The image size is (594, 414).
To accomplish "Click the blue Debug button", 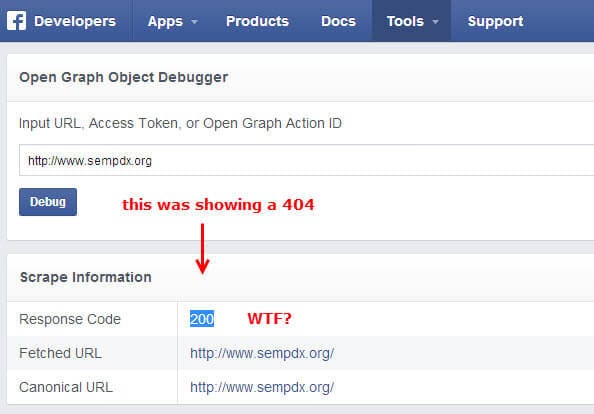I will tap(48, 202).
